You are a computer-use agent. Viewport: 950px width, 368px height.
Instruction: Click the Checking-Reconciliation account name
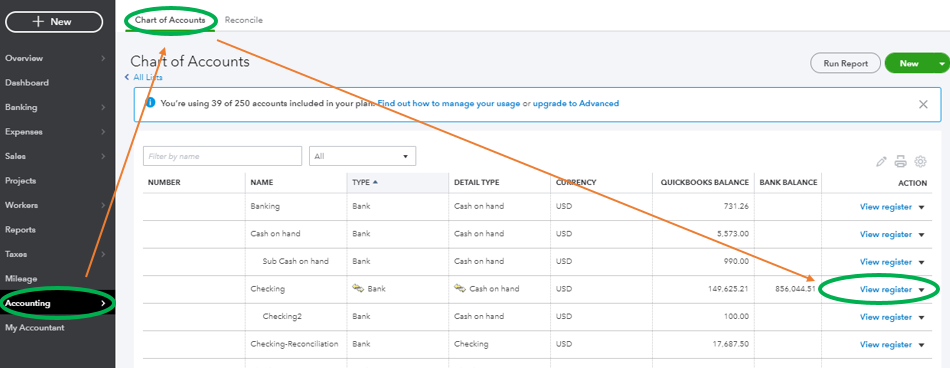click(x=294, y=344)
